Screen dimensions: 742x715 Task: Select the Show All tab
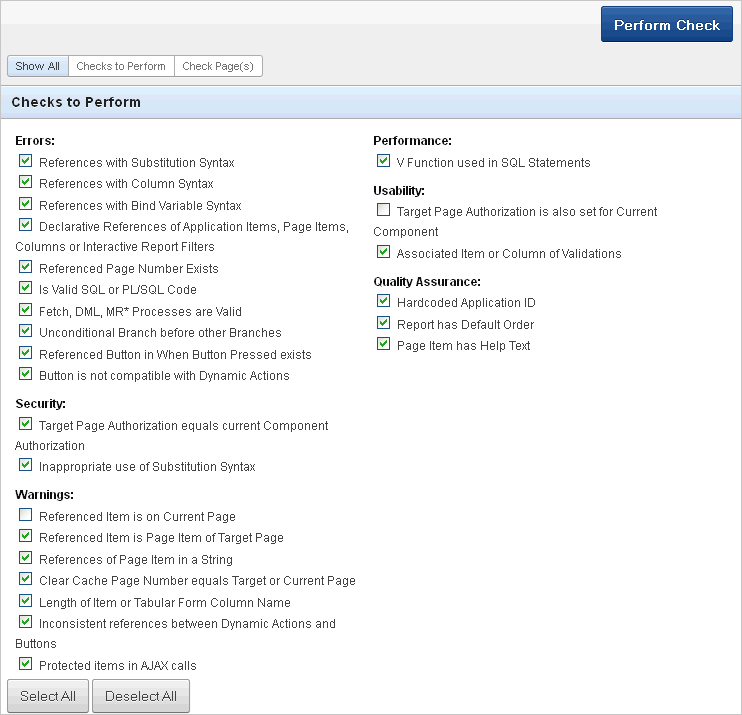click(38, 66)
